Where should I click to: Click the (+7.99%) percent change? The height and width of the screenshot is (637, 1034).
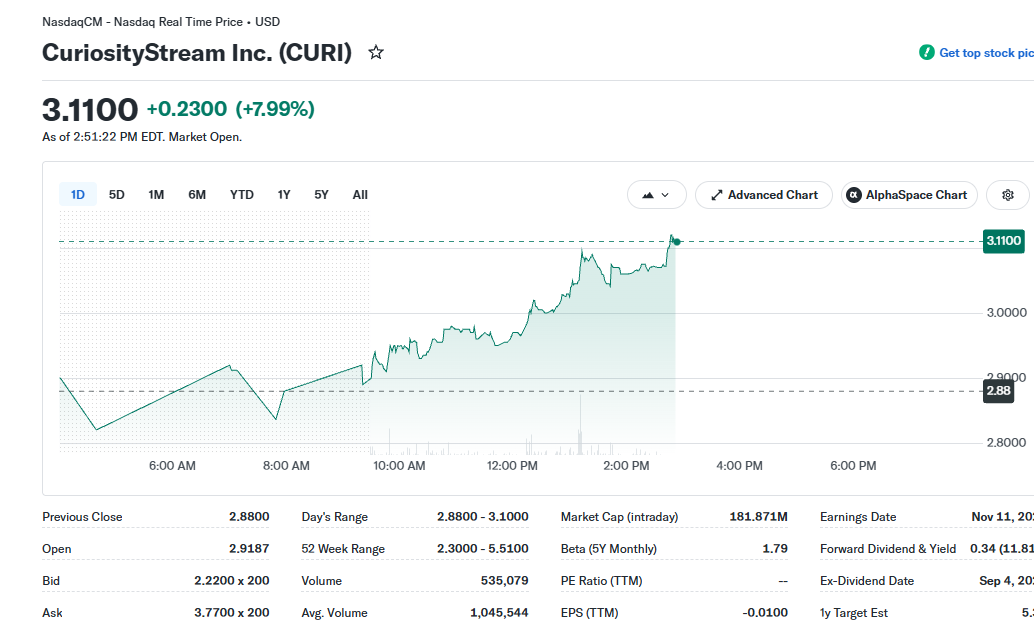[x=275, y=109]
